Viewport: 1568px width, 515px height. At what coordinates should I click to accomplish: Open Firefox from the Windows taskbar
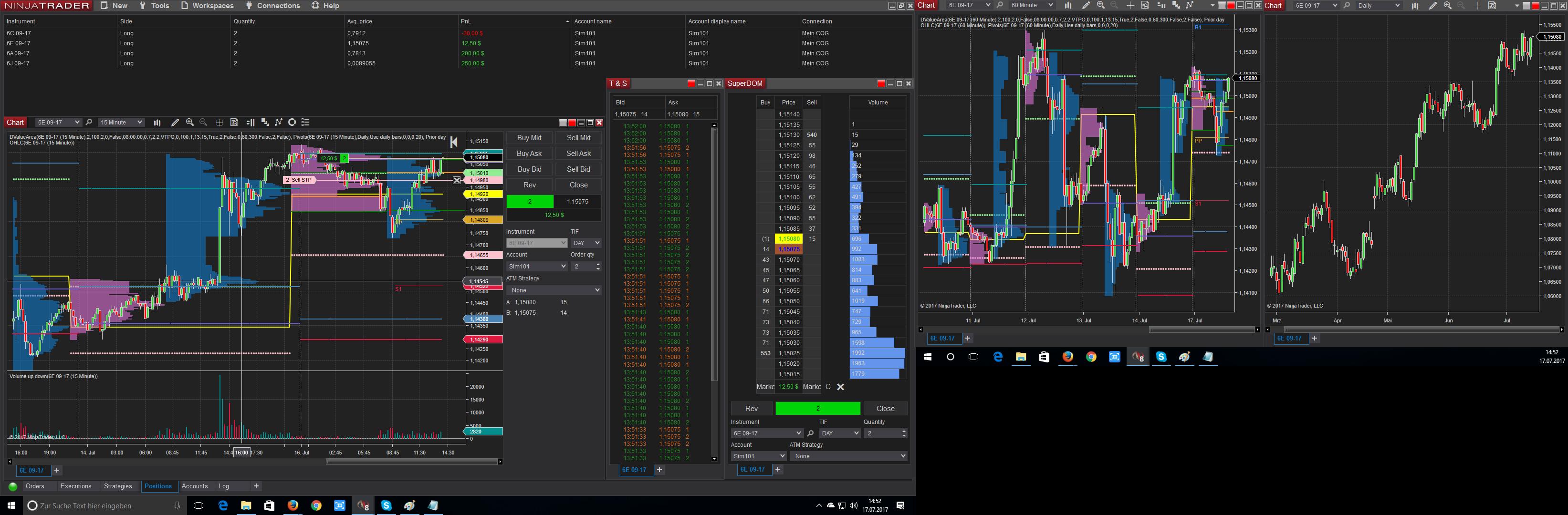[x=293, y=505]
